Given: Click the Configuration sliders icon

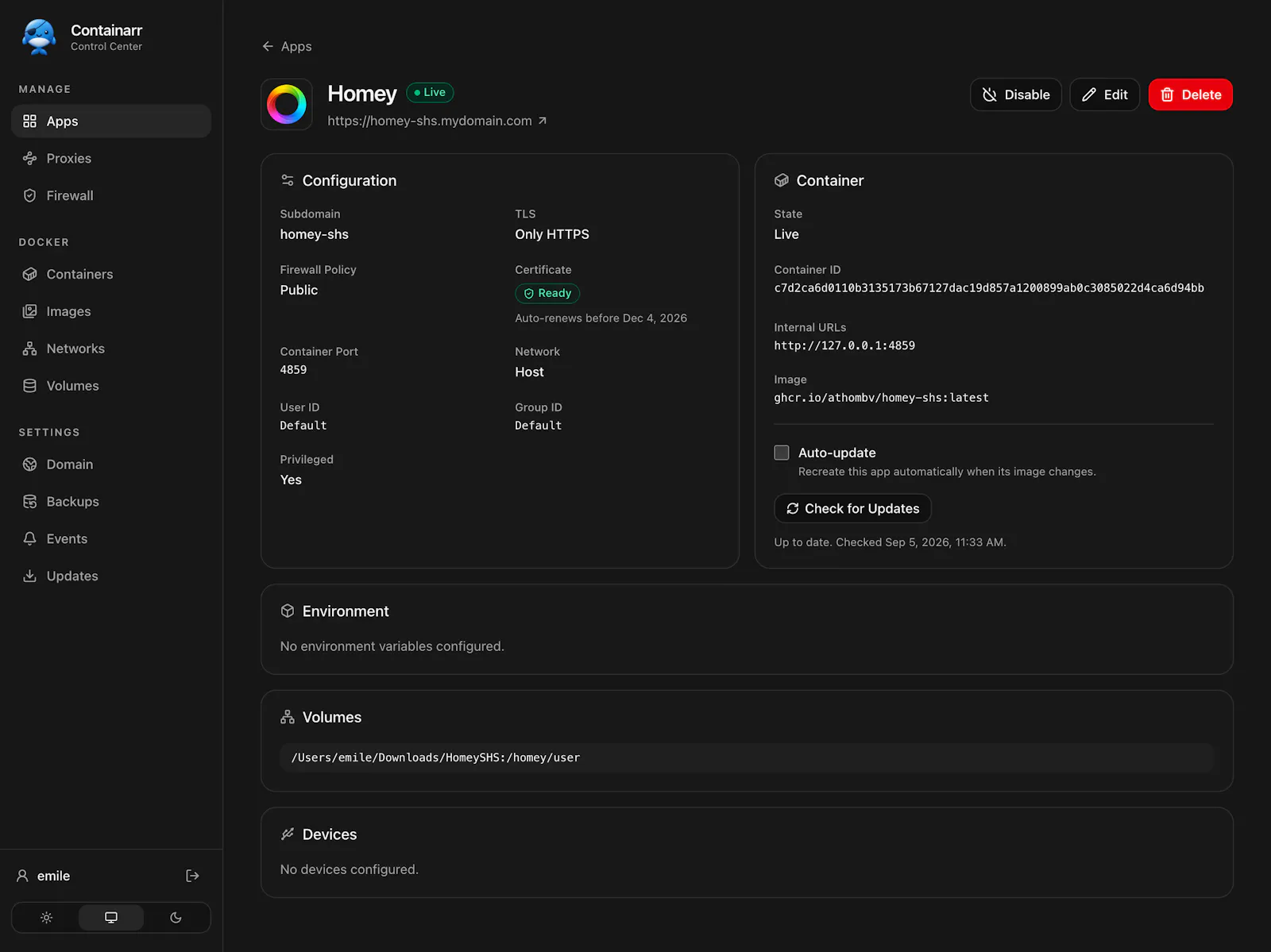Looking at the screenshot, I should tap(288, 180).
